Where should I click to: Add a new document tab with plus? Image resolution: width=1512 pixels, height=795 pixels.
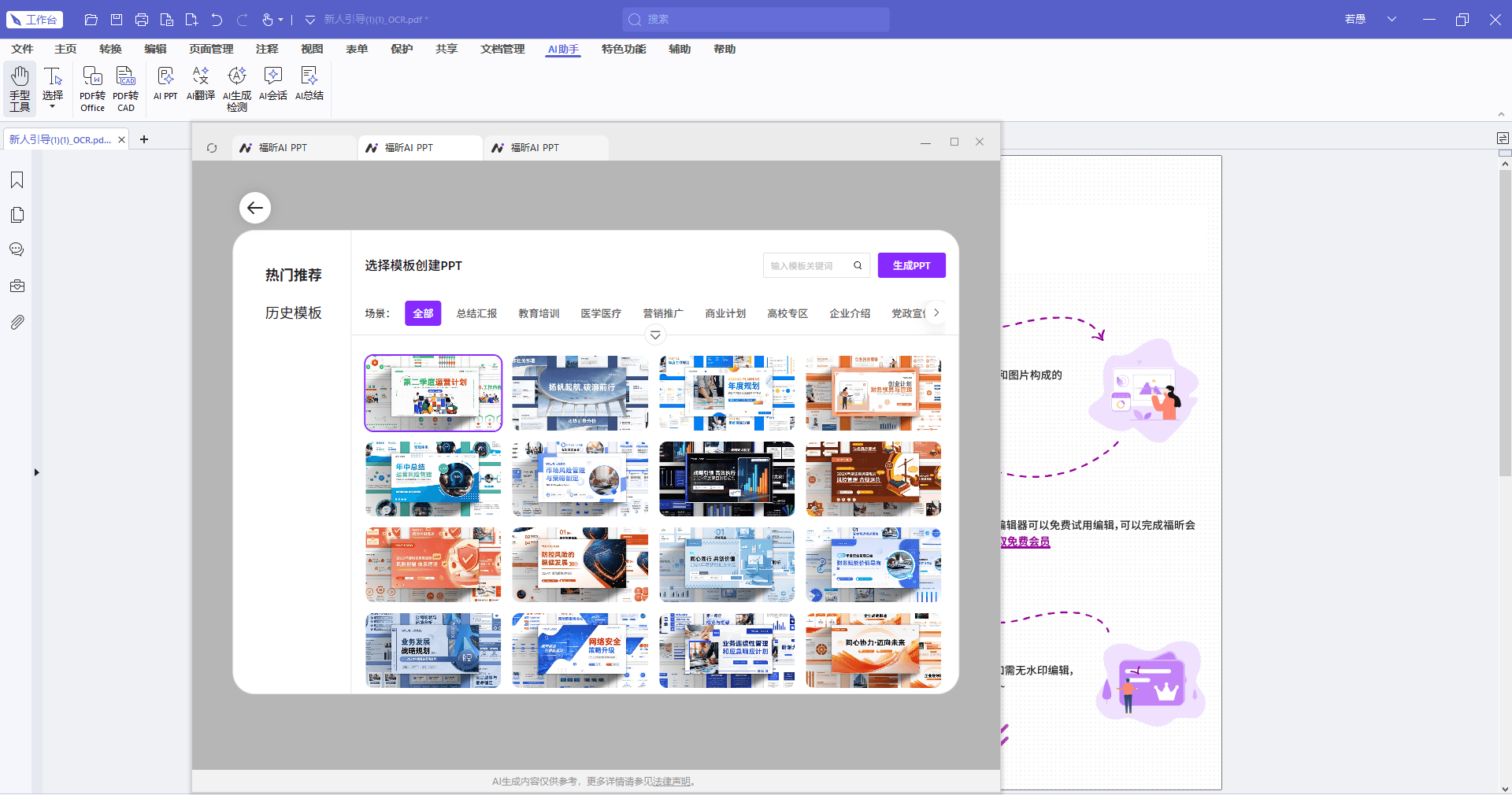point(144,139)
